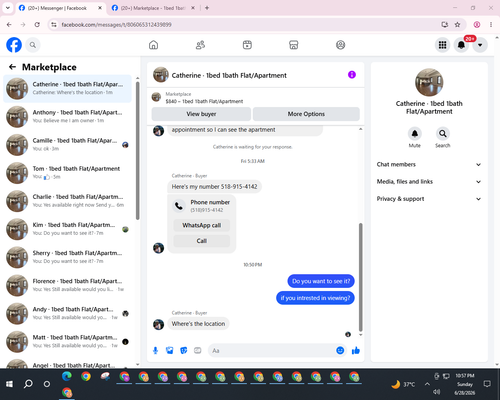Click the Facebook search magnifier icon

[x=33, y=45]
